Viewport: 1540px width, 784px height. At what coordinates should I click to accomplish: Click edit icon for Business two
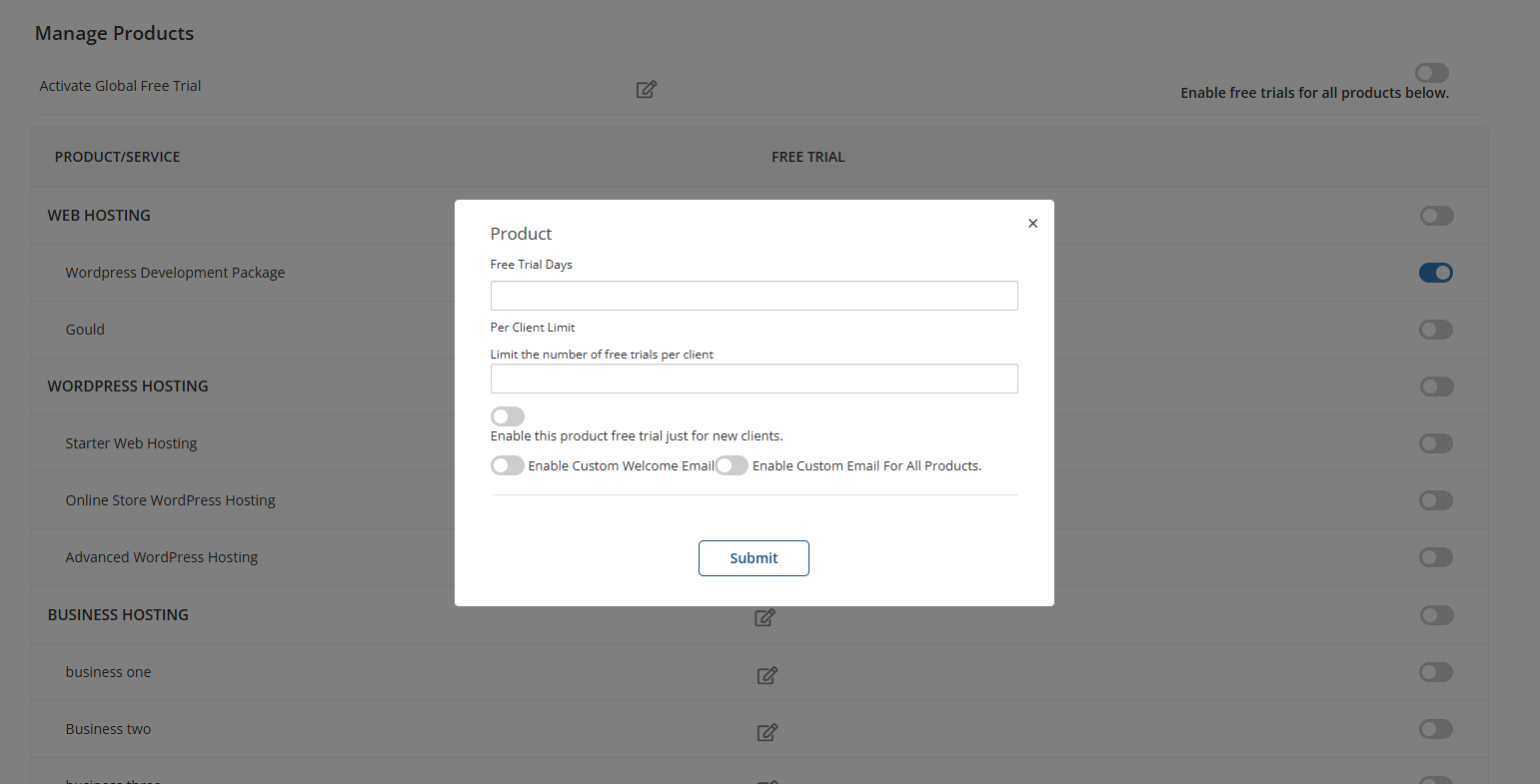tap(767, 732)
